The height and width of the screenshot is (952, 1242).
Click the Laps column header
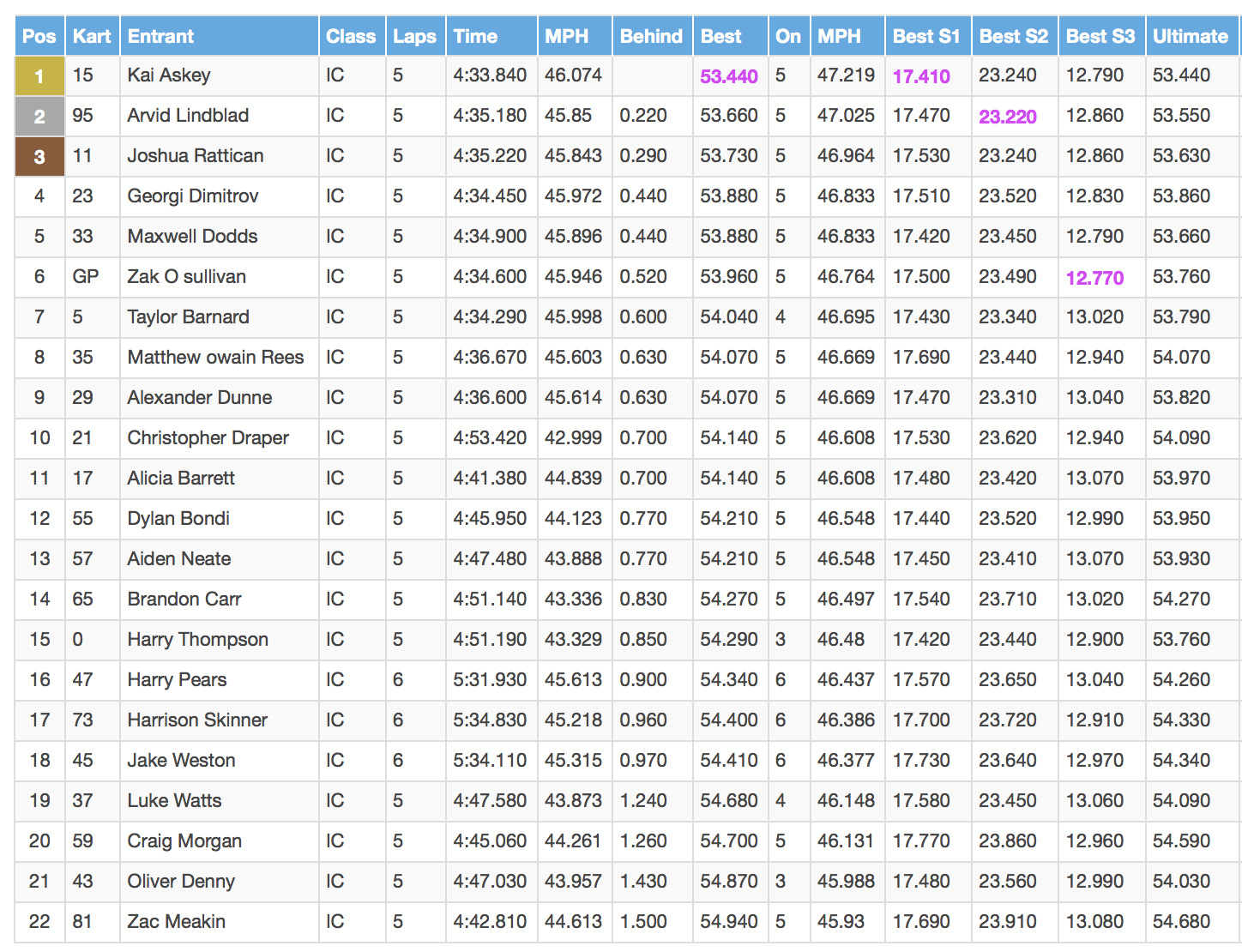(x=415, y=36)
